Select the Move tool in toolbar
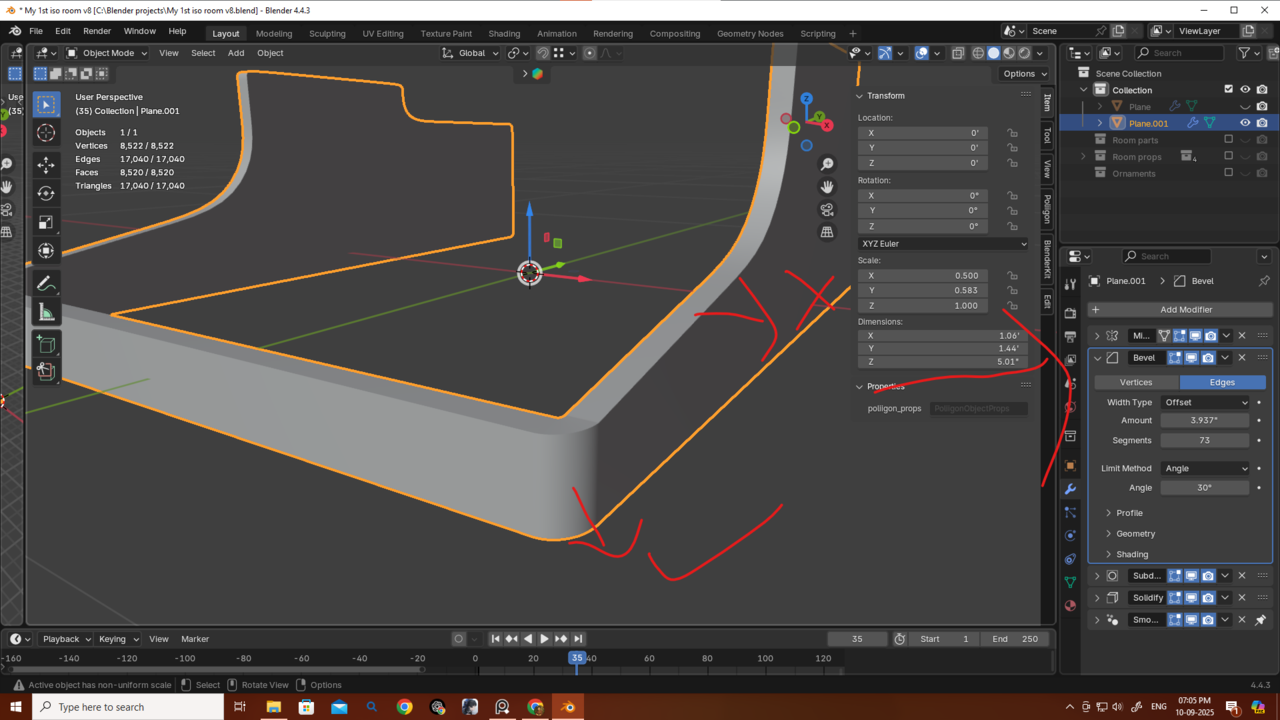The height and width of the screenshot is (720, 1280). pos(46,164)
